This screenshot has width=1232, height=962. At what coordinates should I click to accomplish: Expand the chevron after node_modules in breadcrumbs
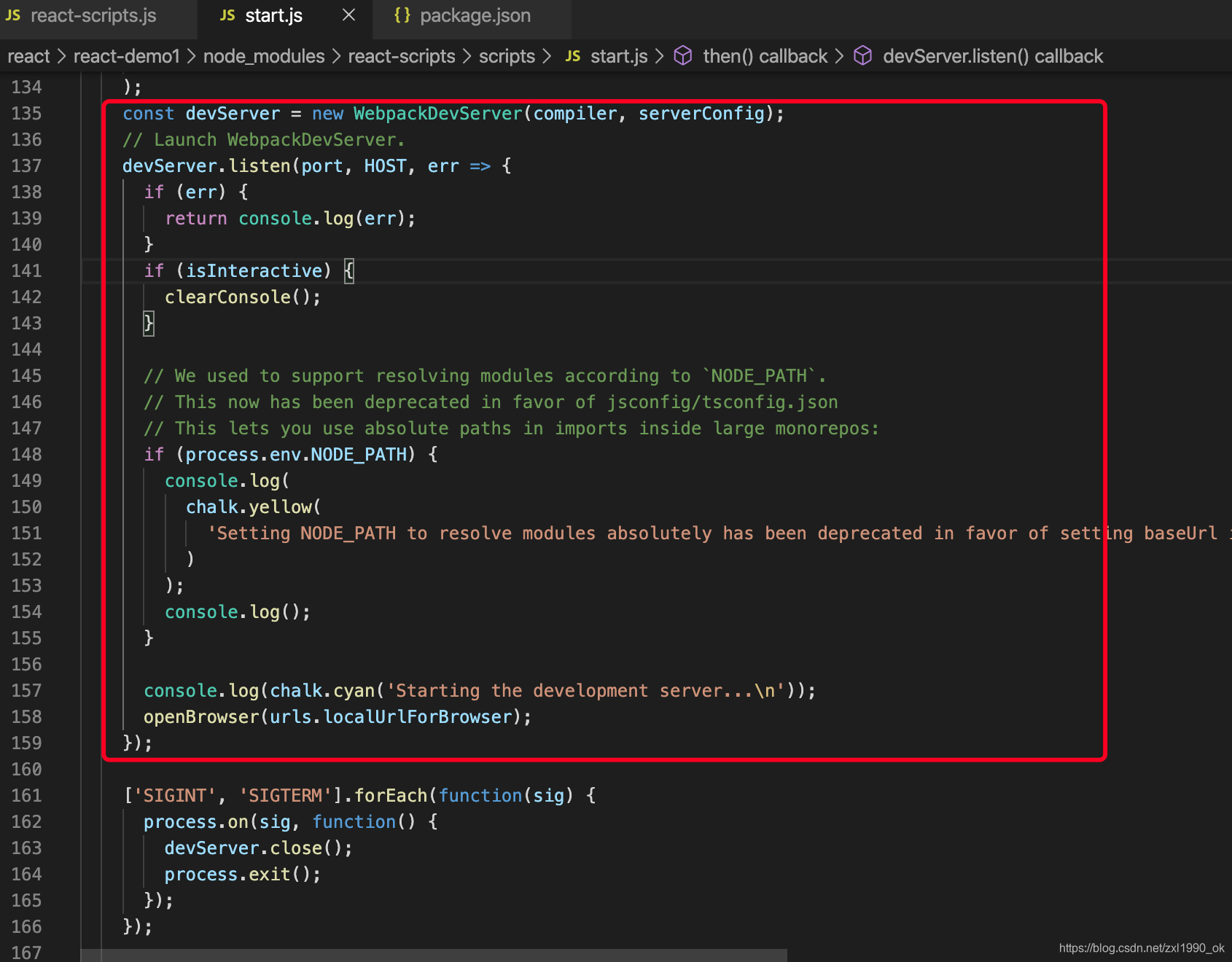(x=335, y=55)
